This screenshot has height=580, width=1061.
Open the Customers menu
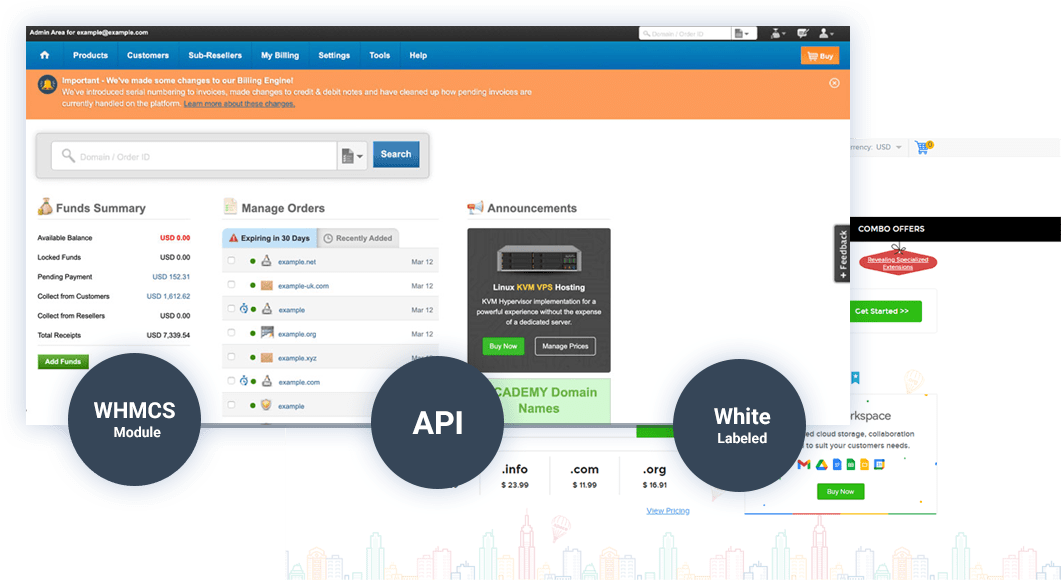tap(148, 55)
